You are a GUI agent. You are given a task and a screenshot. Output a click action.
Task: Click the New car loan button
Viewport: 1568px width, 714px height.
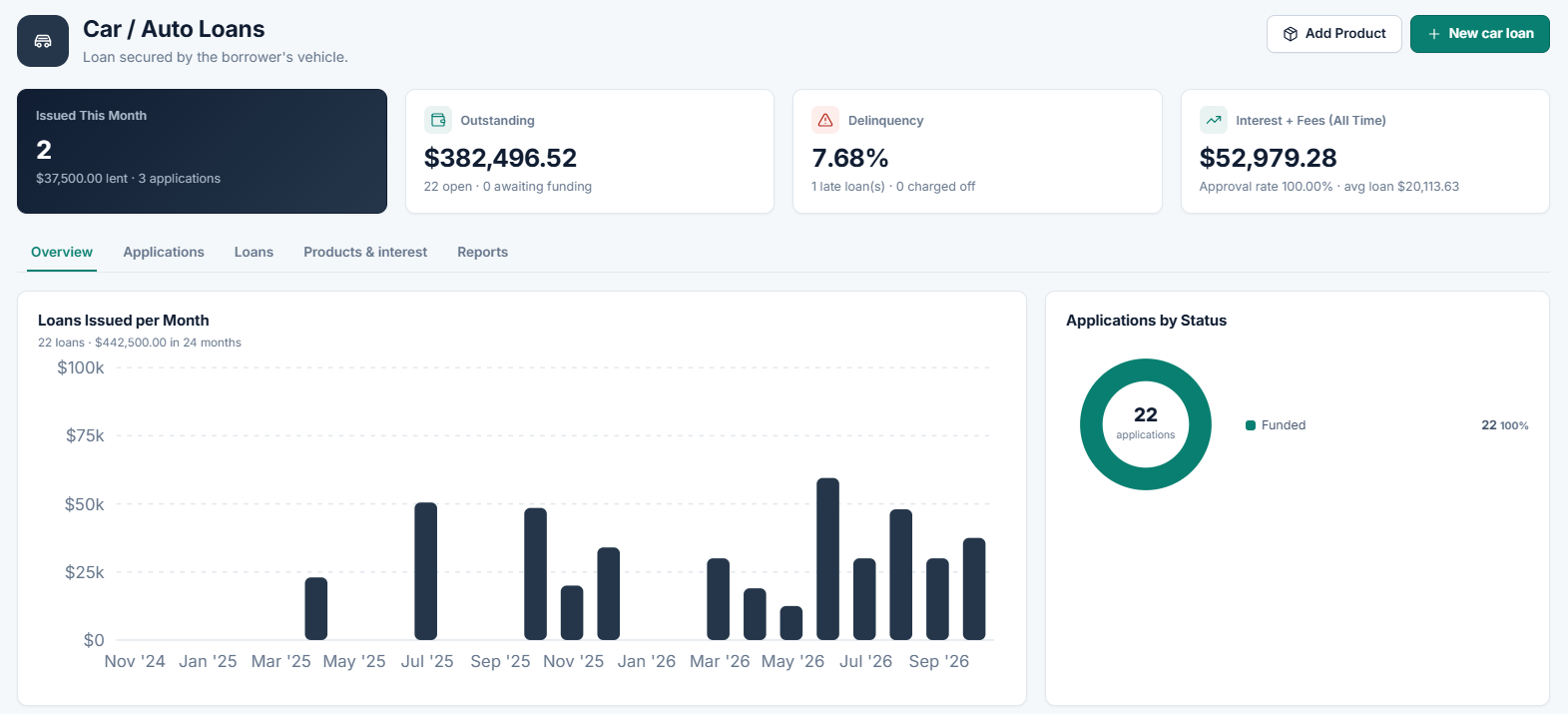(1480, 34)
